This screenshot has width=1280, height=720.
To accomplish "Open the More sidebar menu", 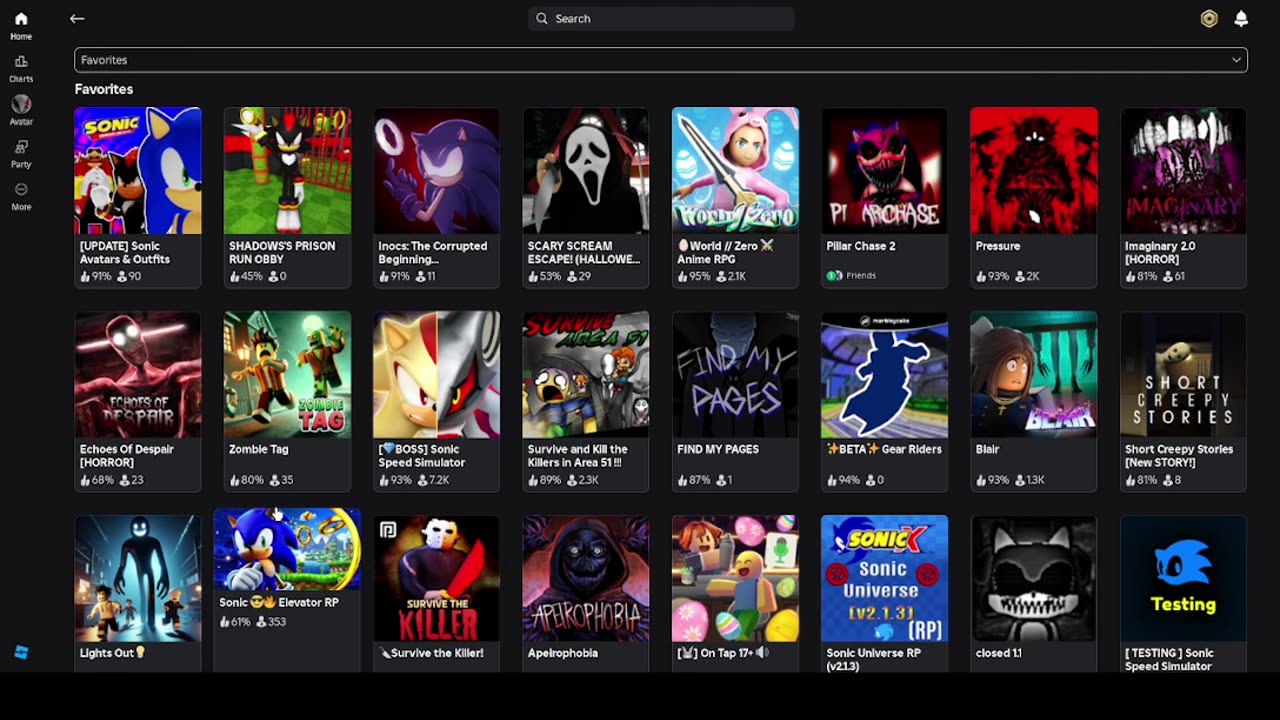I will [x=21, y=189].
